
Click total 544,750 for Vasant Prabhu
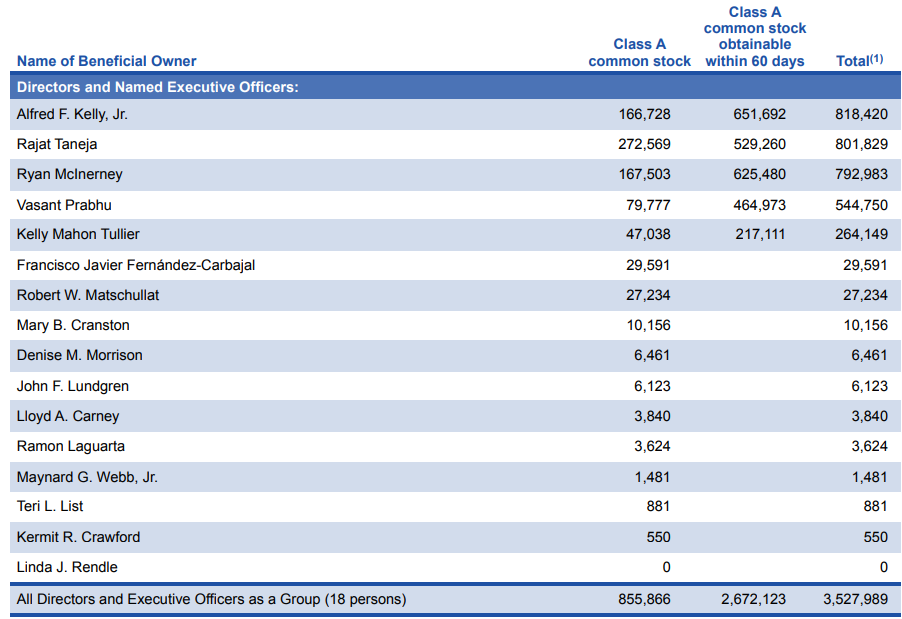(861, 205)
